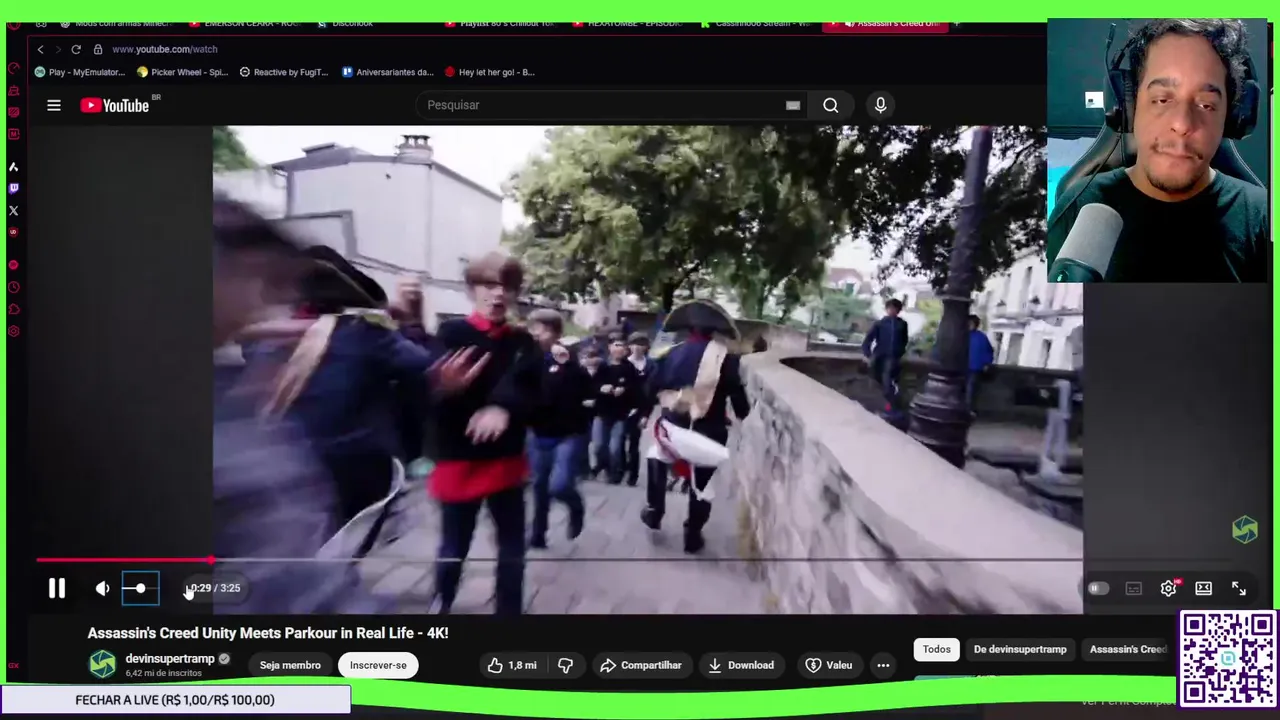Open the Aniversariantes bookmark
The height and width of the screenshot is (720, 1280).
point(388,72)
